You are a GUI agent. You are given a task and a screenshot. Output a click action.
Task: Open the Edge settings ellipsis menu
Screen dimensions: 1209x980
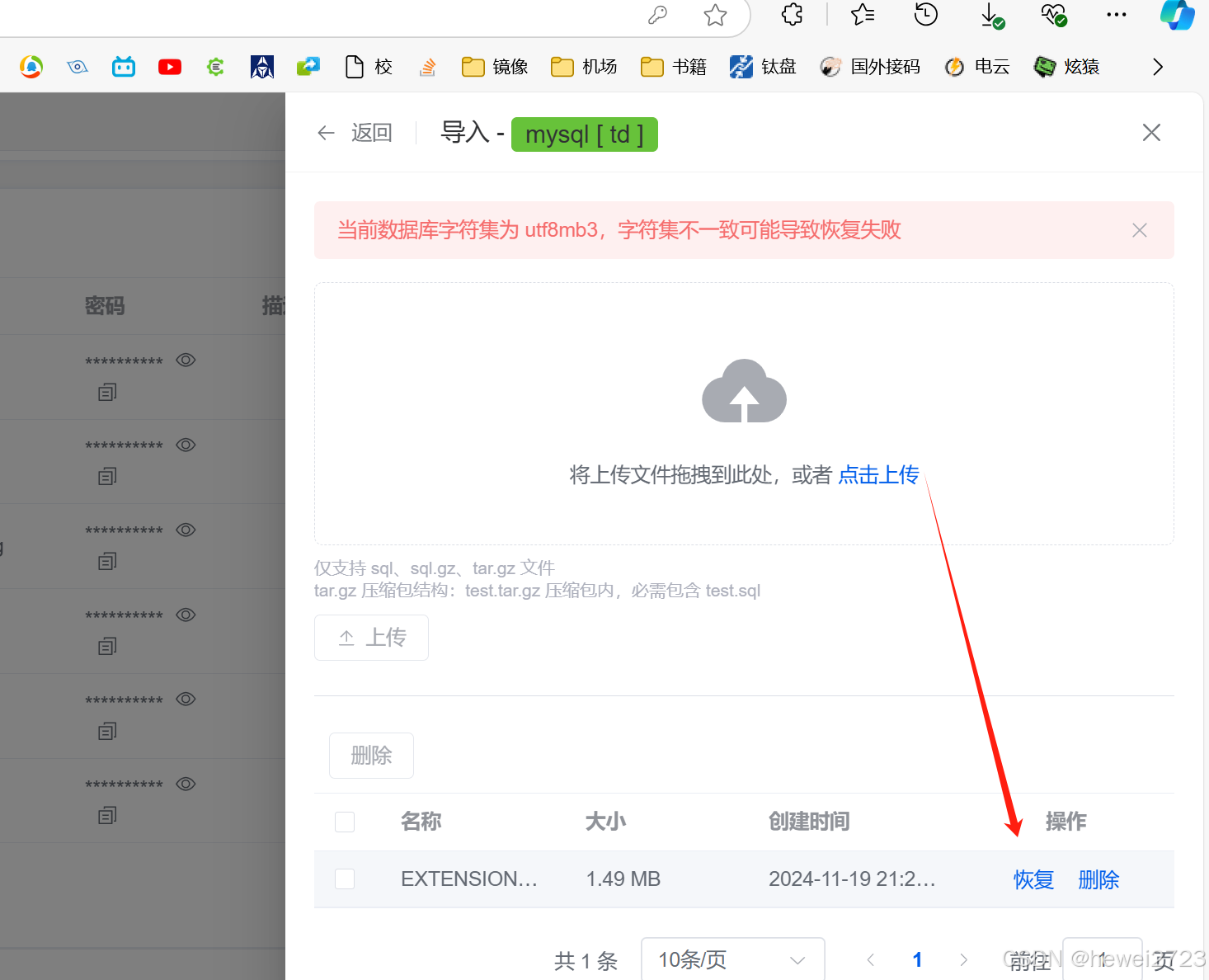[1116, 15]
